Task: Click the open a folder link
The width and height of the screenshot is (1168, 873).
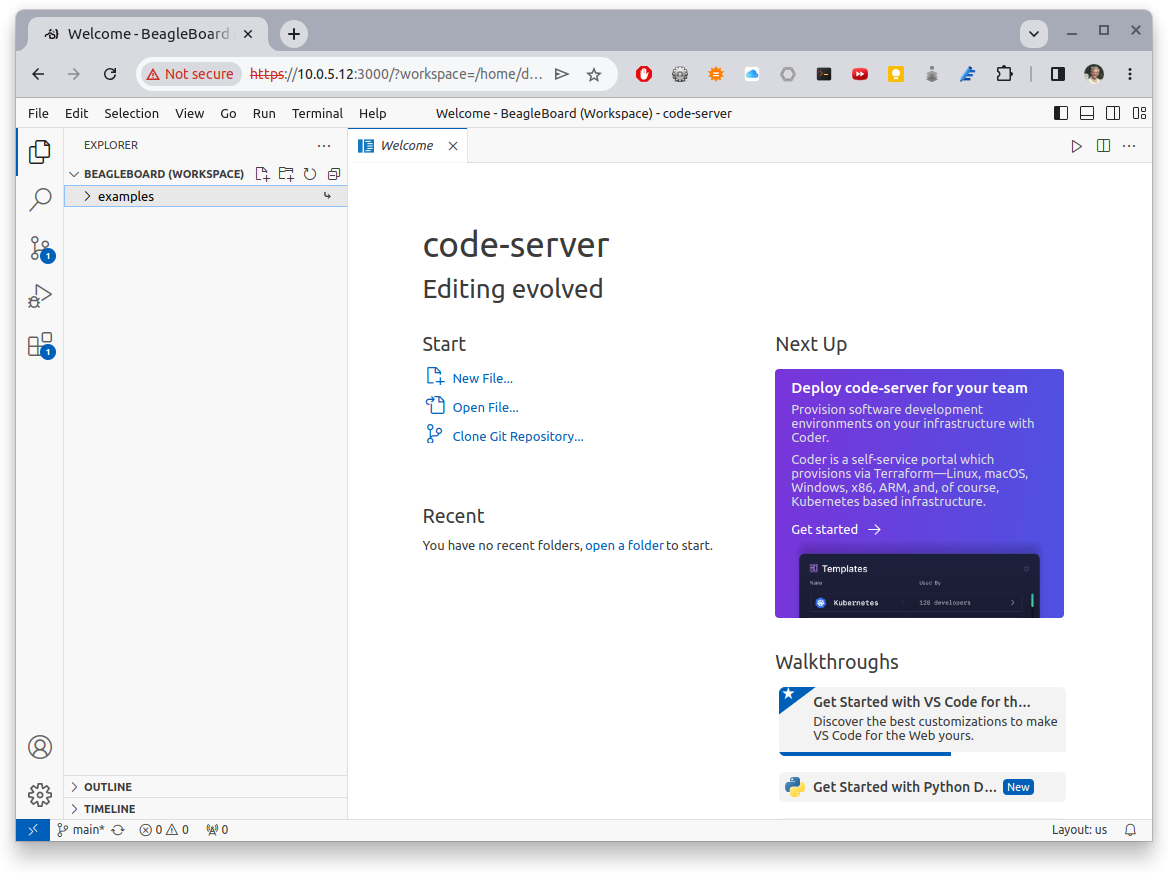Action: pyautogui.click(x=624, y=546)
